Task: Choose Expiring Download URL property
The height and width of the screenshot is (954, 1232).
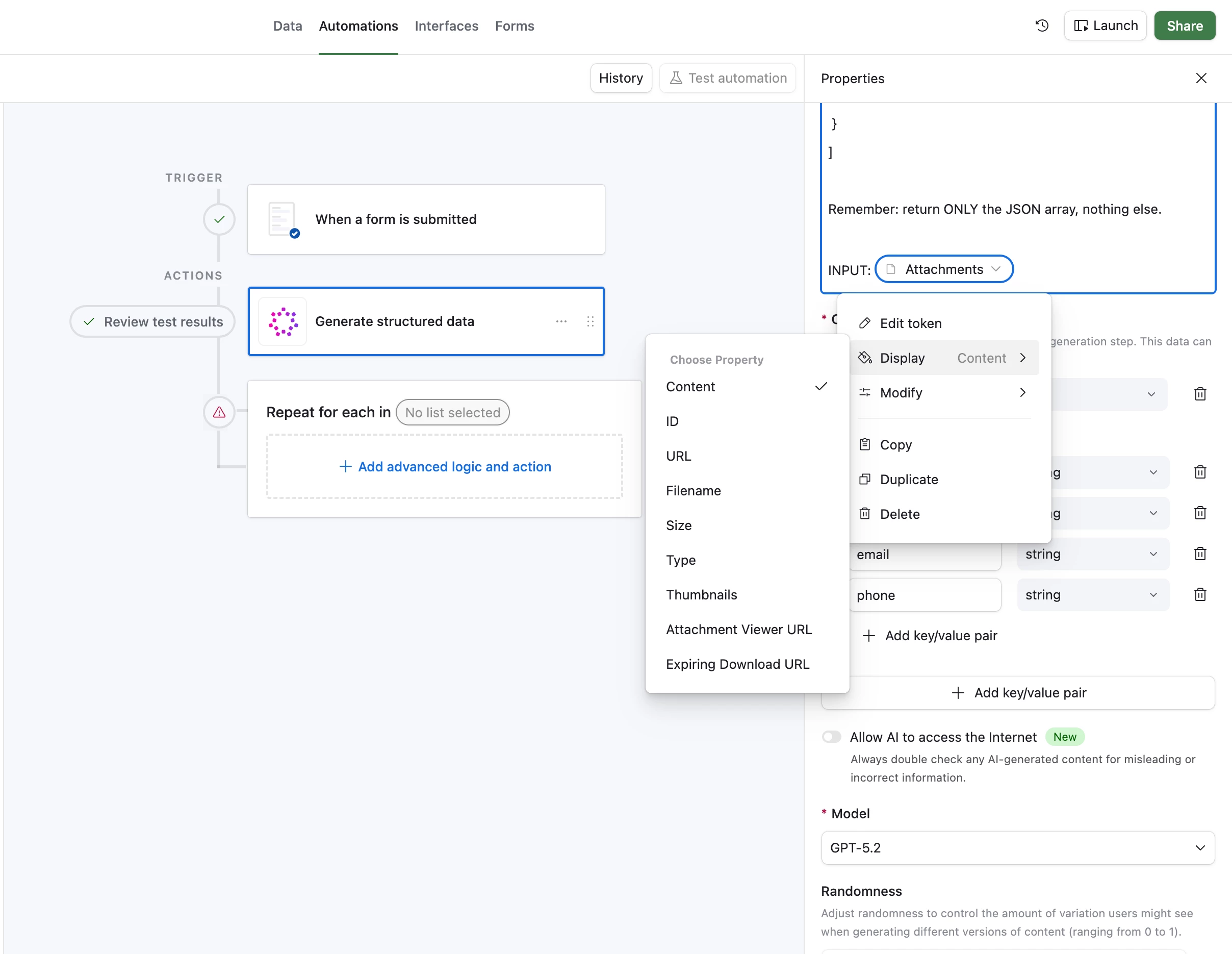Action: click(x=737, y=664)
